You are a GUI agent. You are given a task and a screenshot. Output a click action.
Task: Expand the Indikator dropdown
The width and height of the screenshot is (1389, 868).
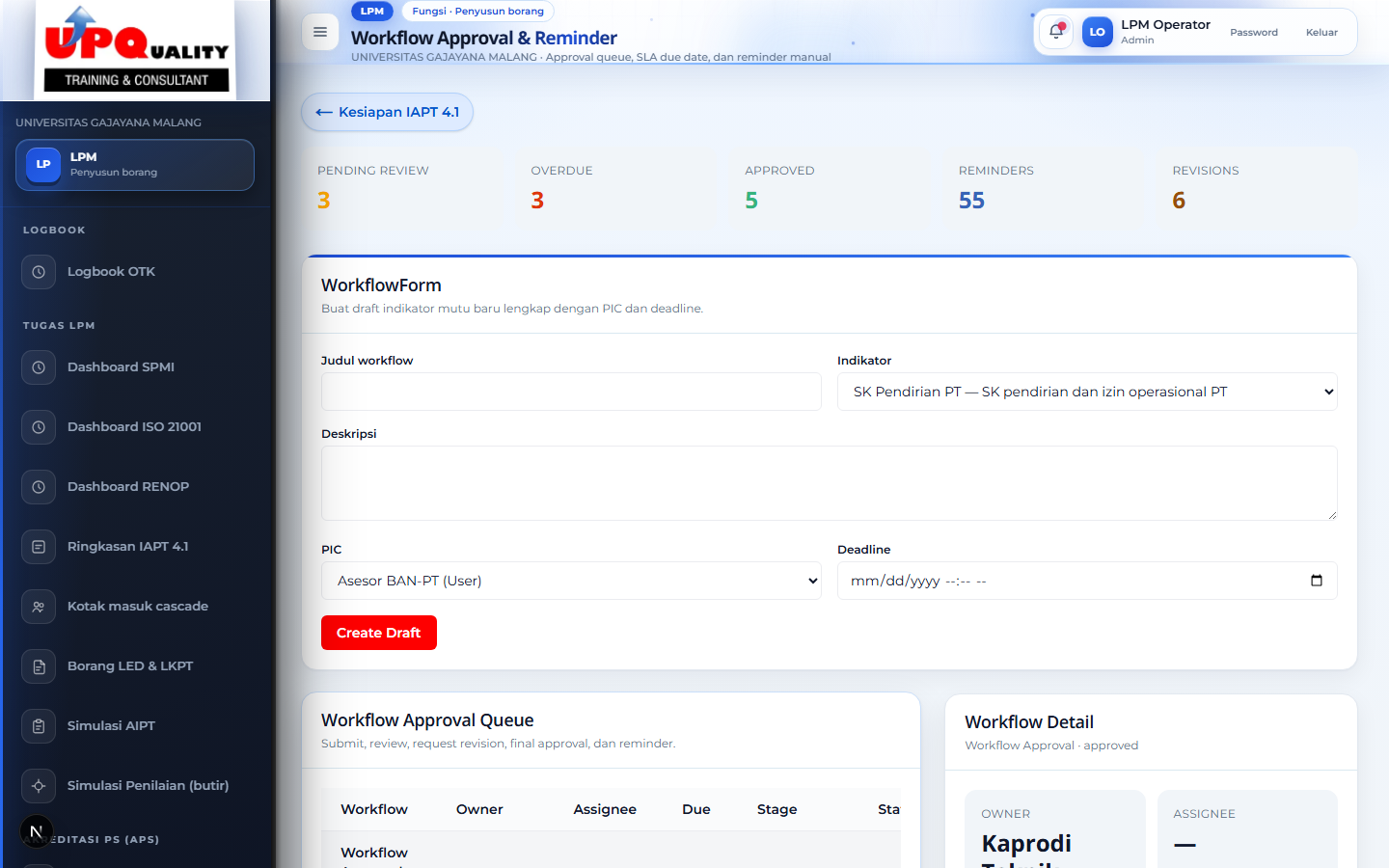point(1087,392)
